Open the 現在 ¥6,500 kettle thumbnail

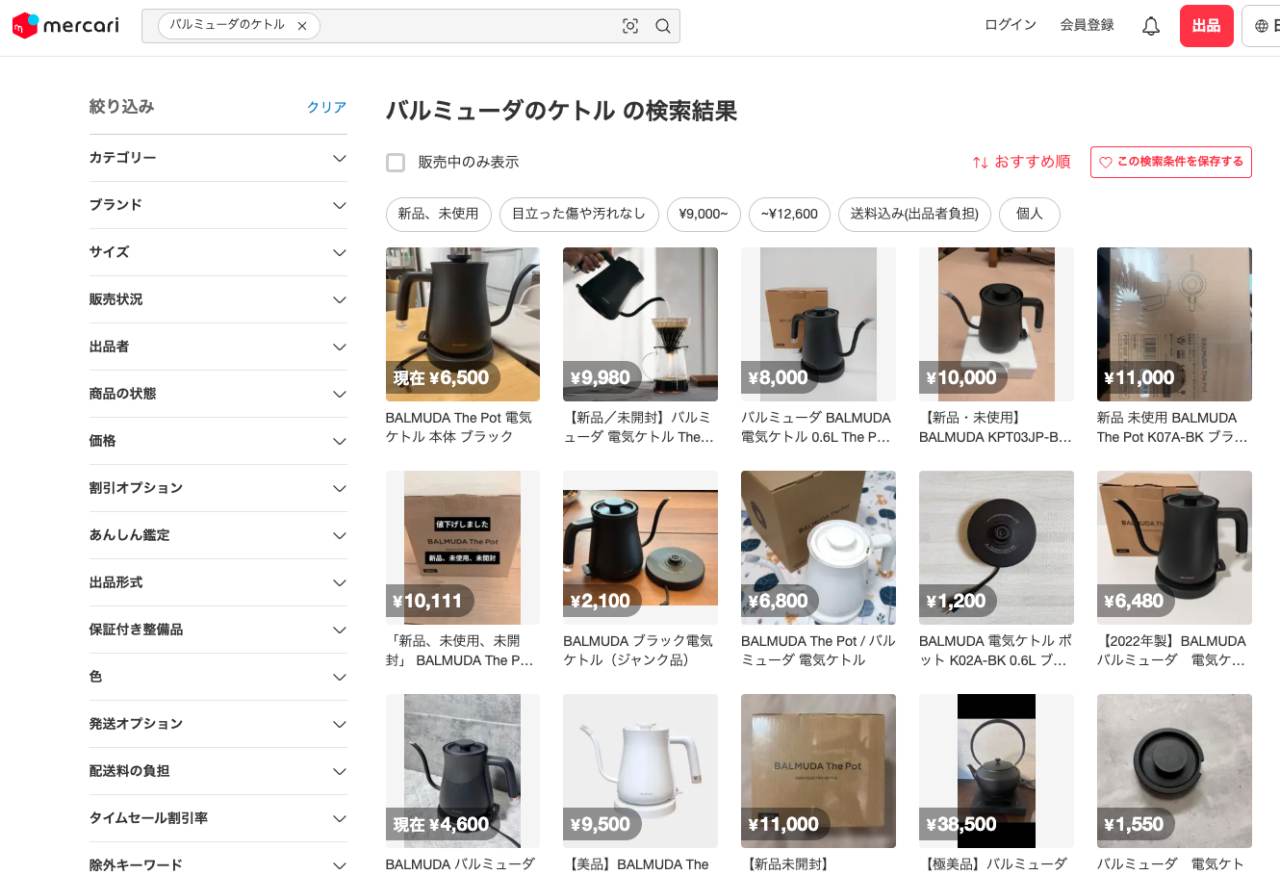(463, 325)
